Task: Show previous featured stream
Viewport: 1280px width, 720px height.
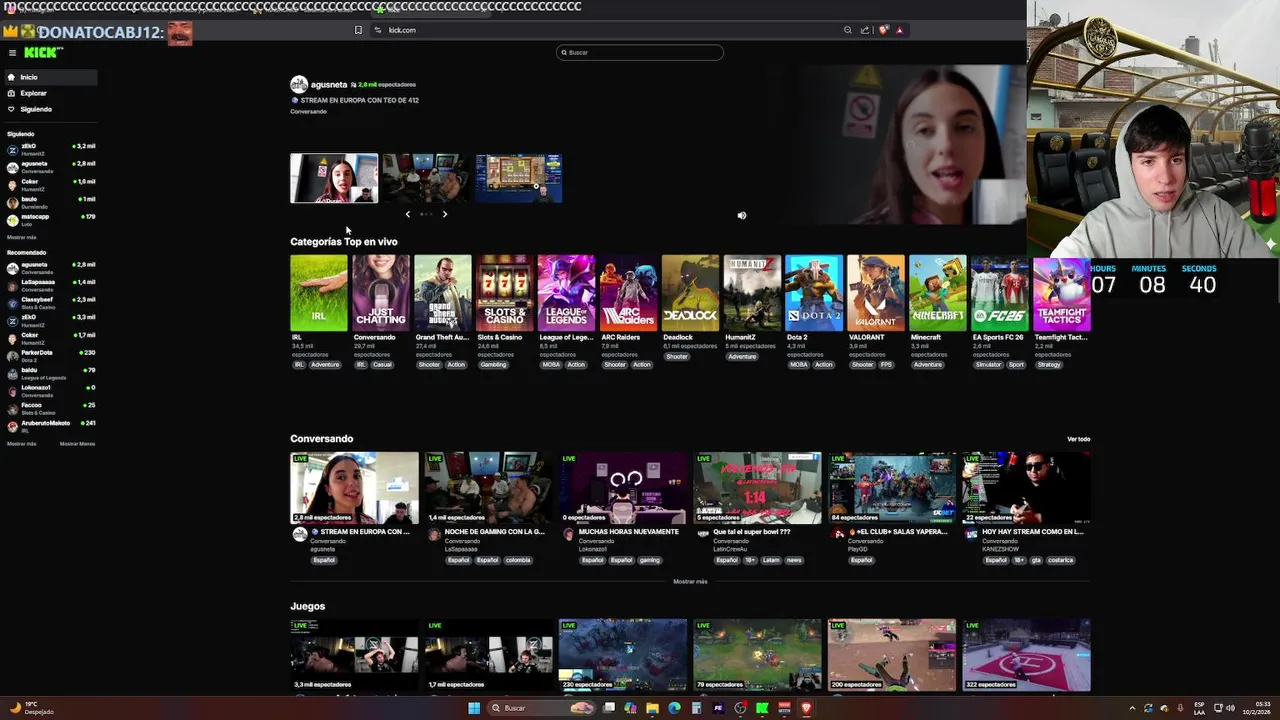Action: click(407, 214)
